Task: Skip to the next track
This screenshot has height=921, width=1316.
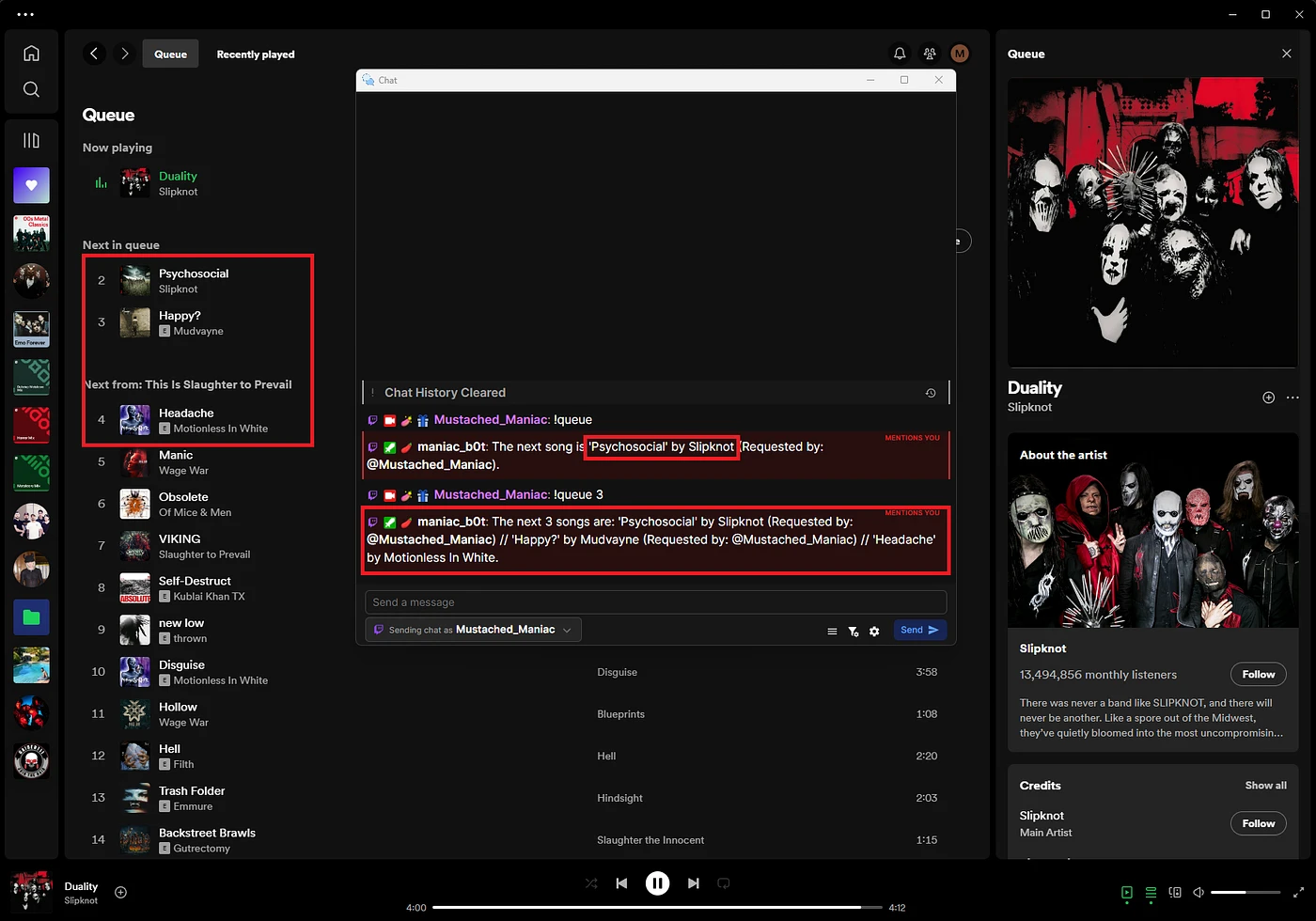Action: pos(693,883)
